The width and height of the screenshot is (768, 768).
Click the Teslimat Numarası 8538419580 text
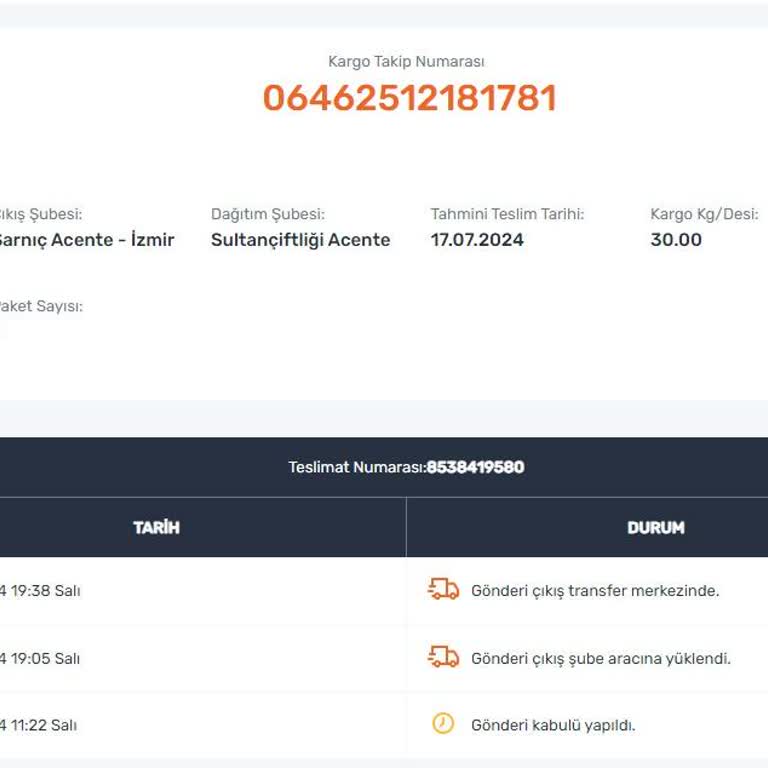coord(406,467)
